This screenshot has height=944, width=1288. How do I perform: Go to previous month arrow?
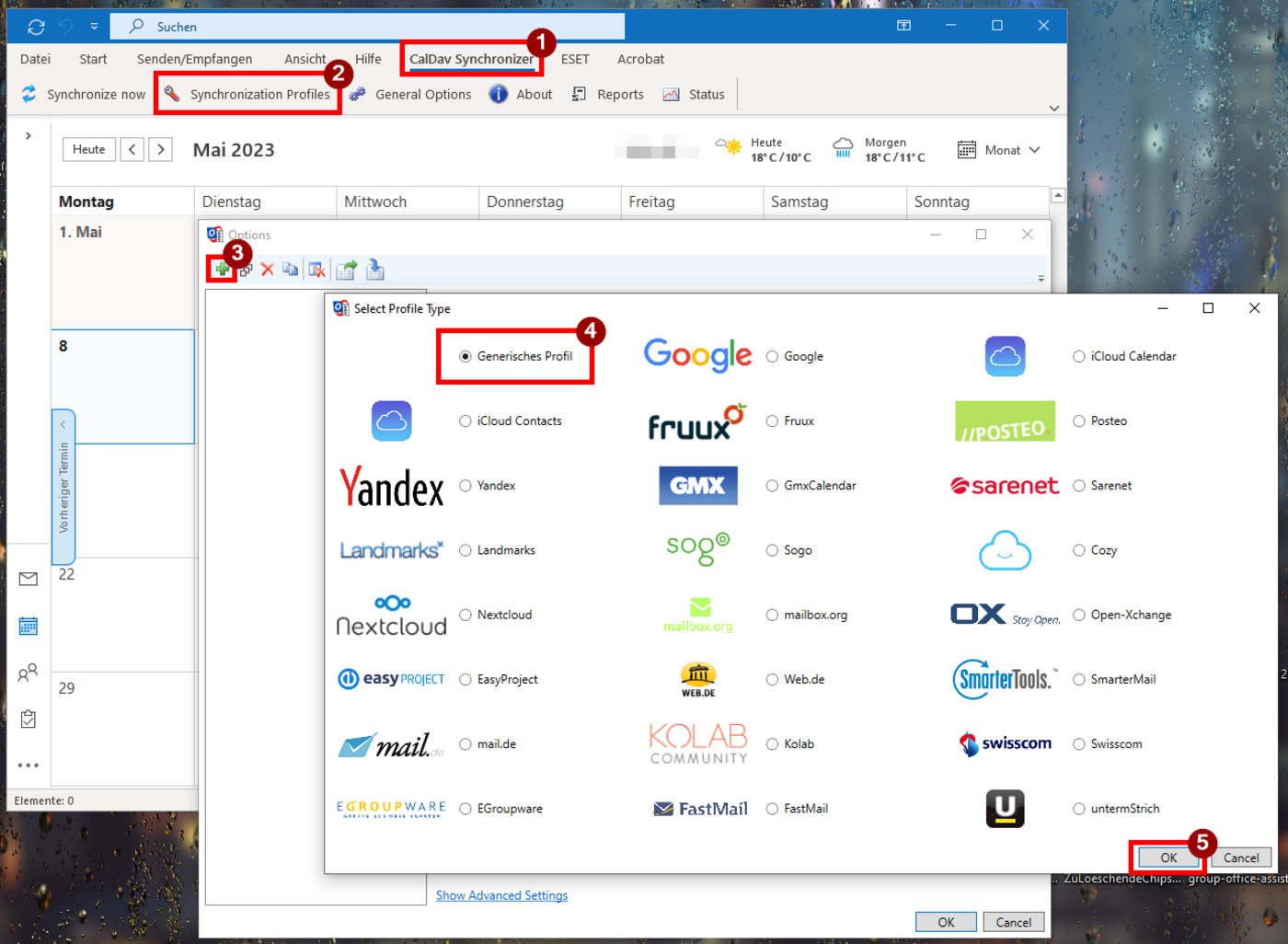click(132, 149)
